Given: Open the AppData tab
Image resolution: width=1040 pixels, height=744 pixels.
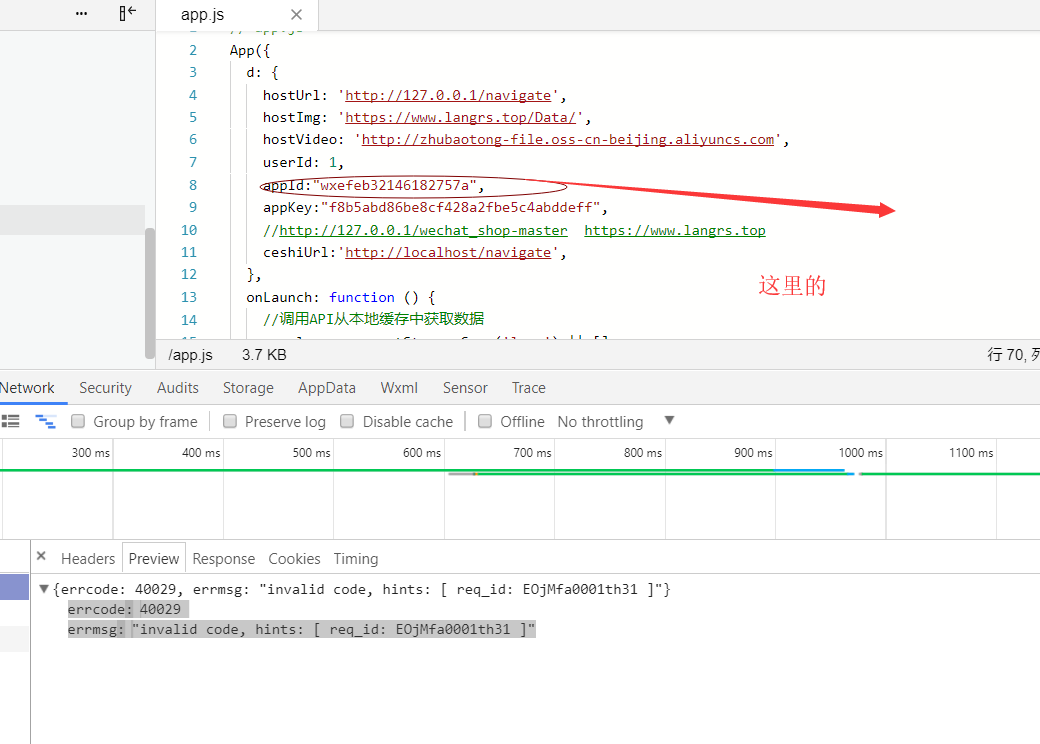Looking at the screenshot, I should coord(327,388).
